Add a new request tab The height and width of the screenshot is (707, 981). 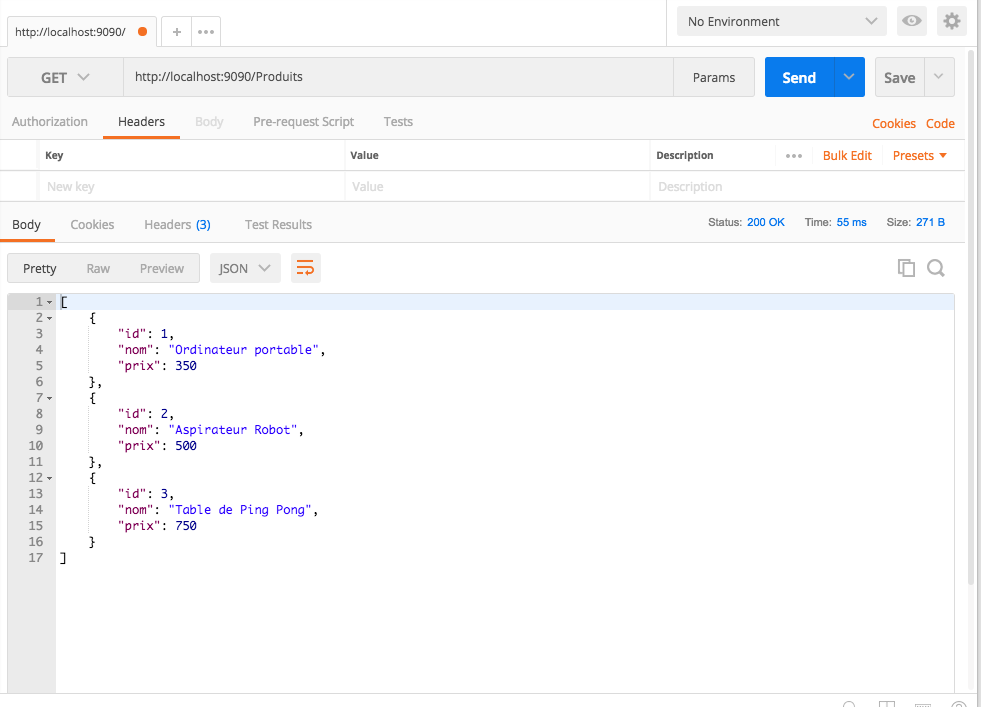point(177,32)
